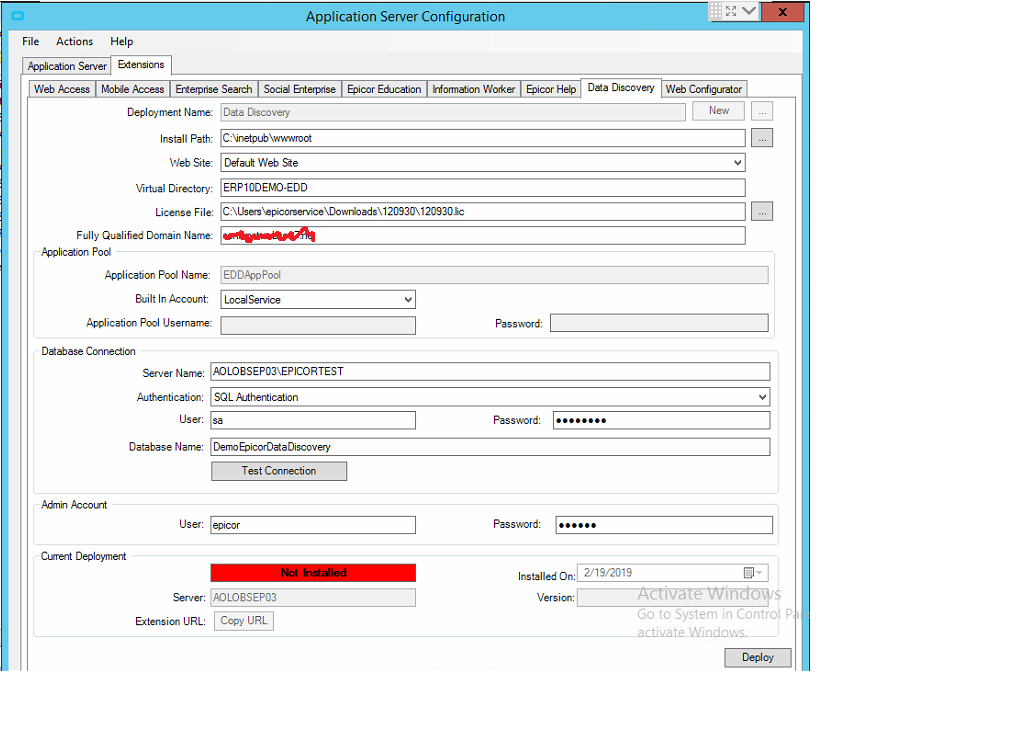Screen dimensions: 1019x734
Task: Click the ellipsis button beside New
Action: point(762,112)
